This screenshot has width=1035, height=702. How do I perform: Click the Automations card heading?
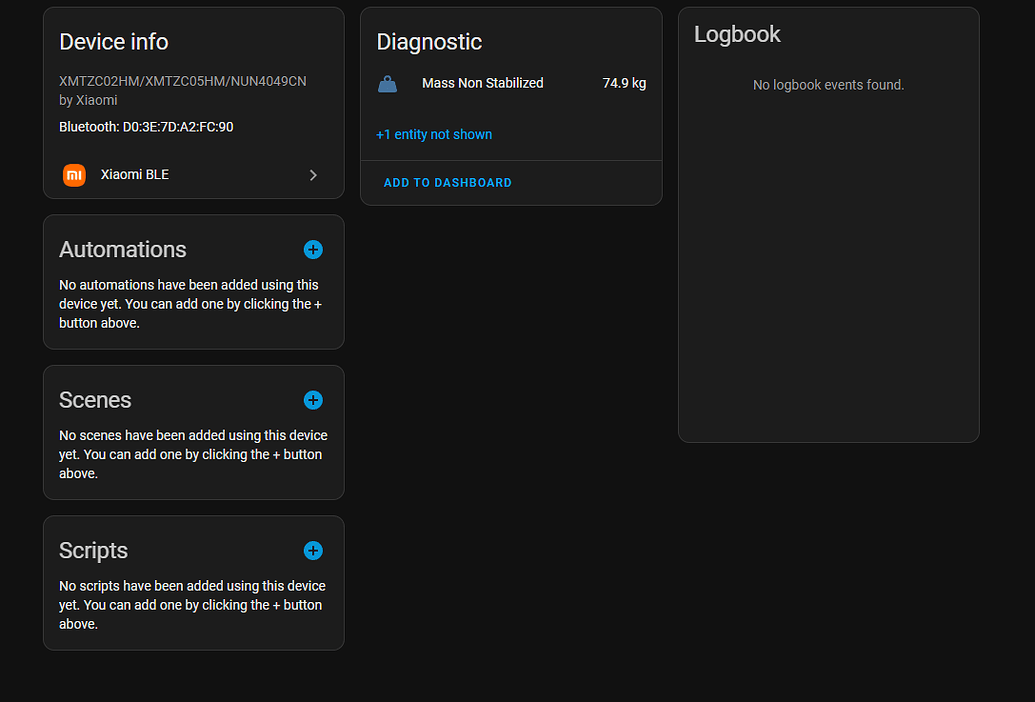[122, 250]
